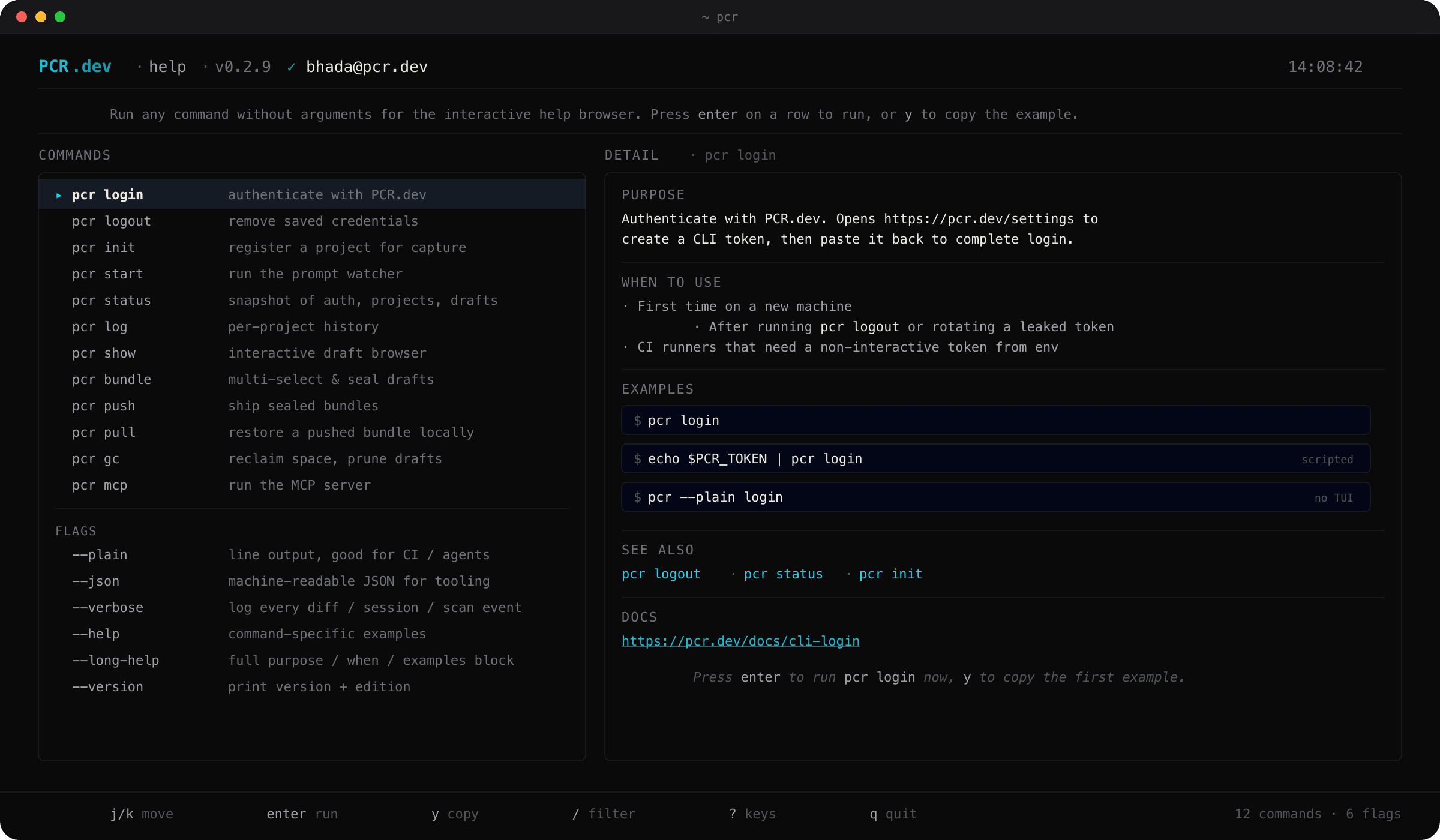Click the WHEN TO USE heading

point(671,282)
